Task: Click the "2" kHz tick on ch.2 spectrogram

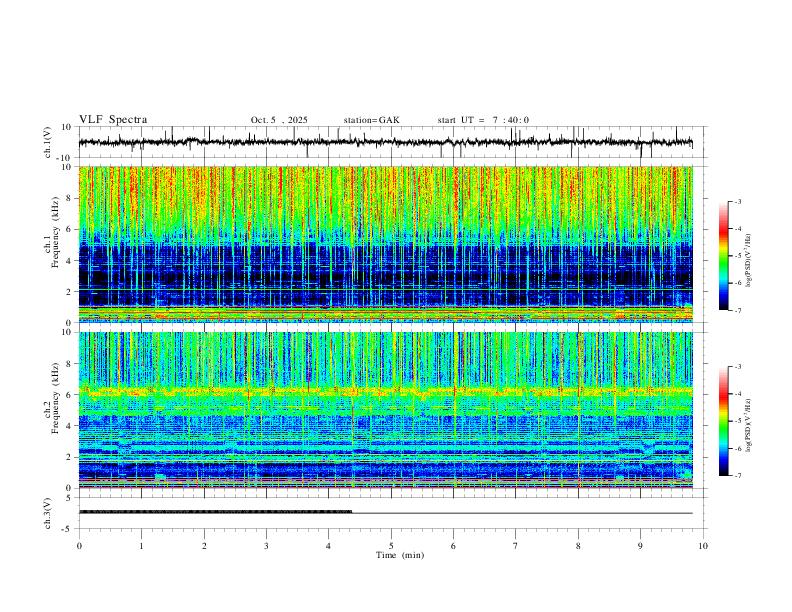Action: point(70,457)
